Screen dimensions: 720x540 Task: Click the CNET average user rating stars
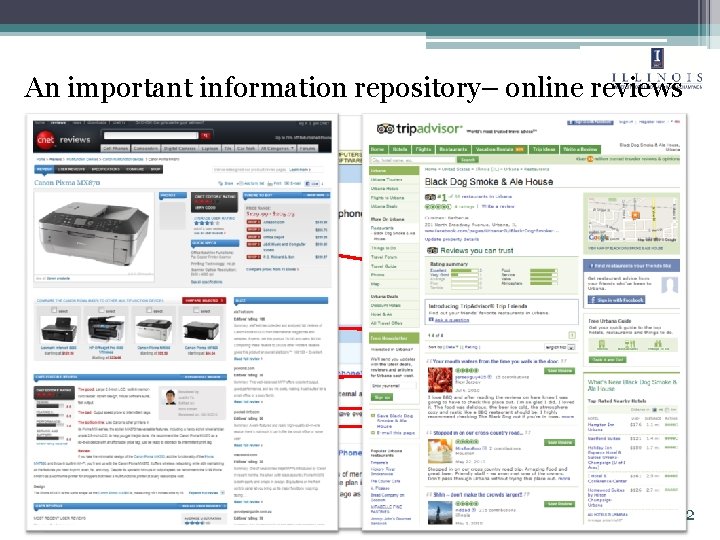[x=206, y=223]
